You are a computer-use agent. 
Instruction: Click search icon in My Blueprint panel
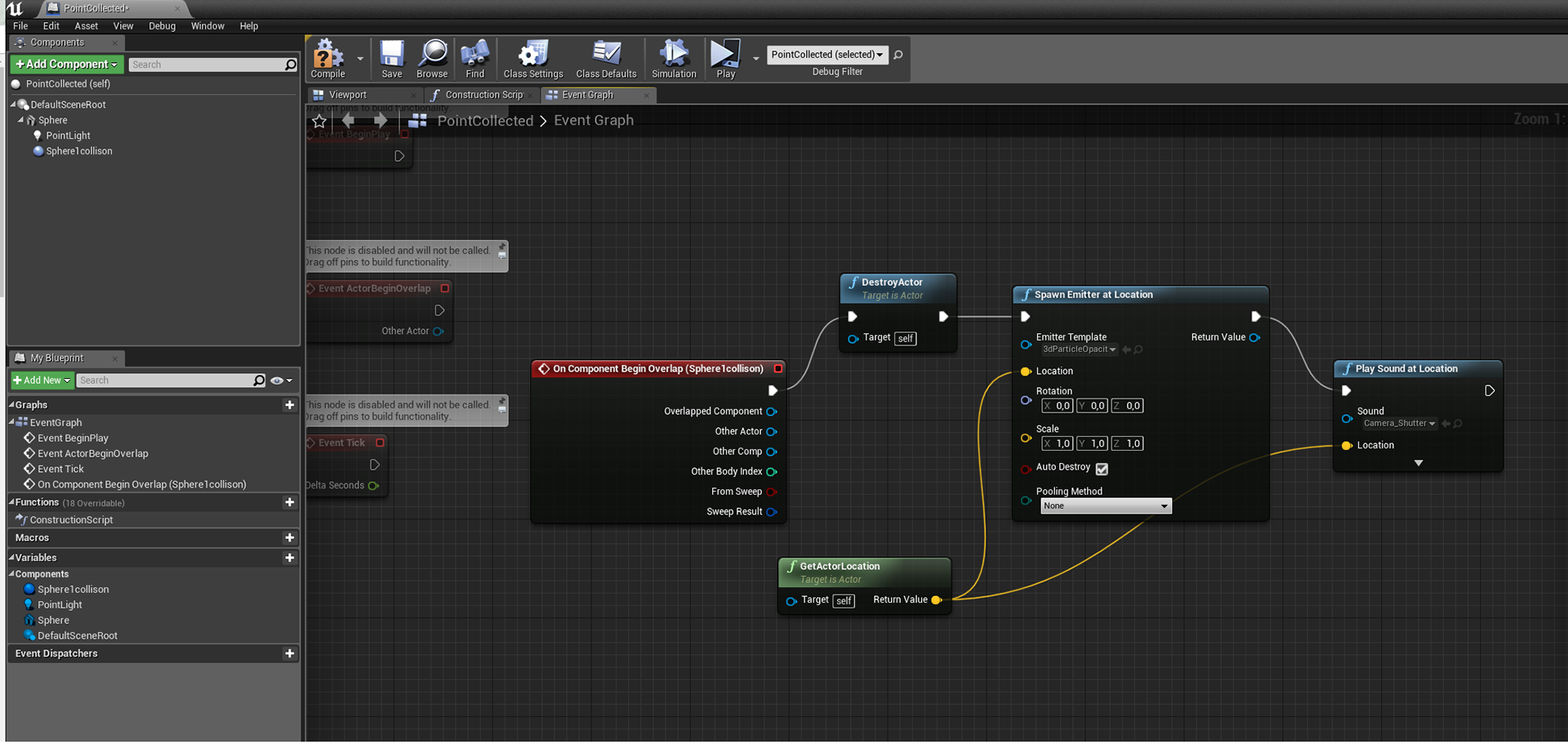click(x=259, y=381)
